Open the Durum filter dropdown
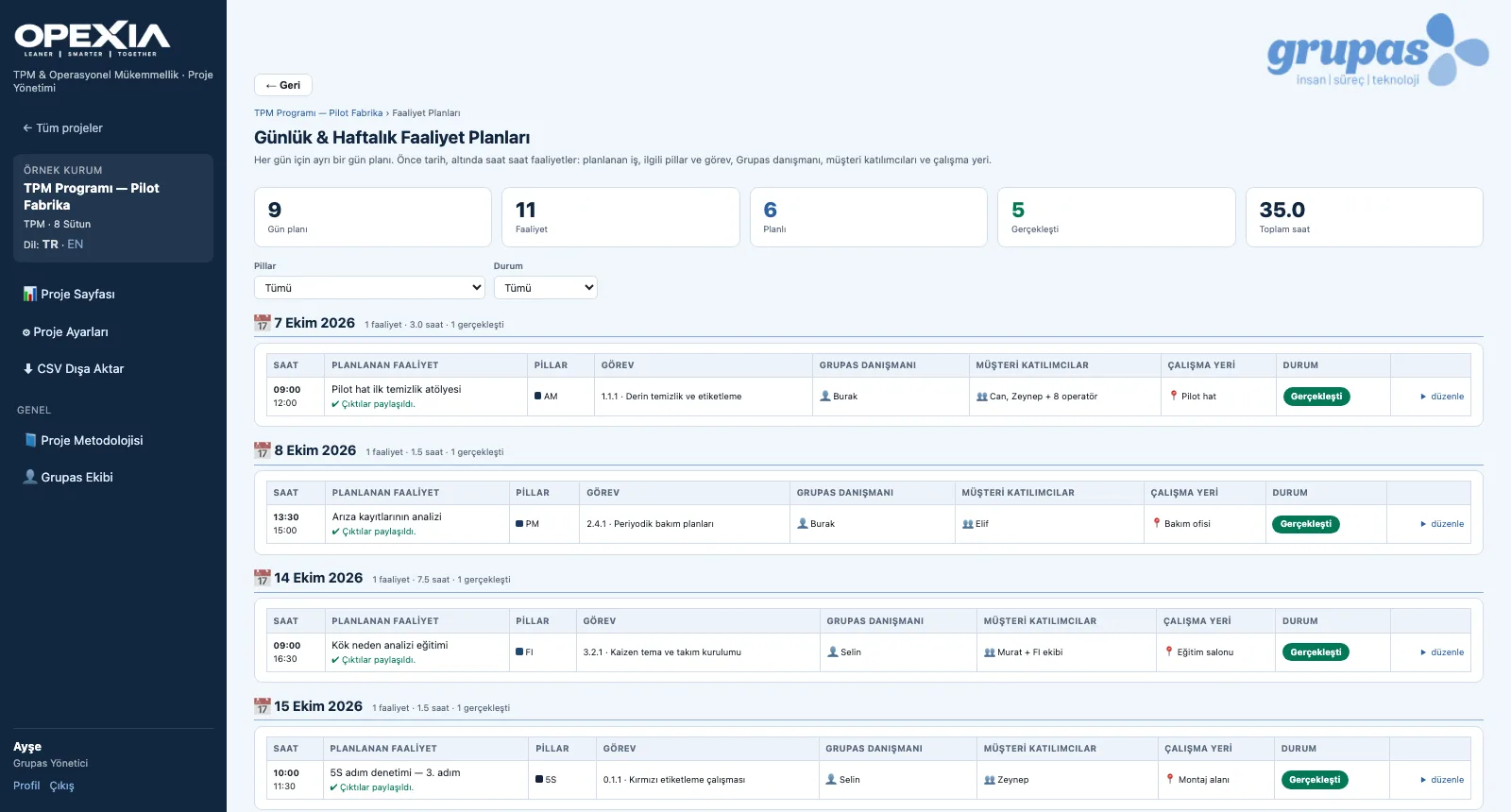Viewport: 1511px width, 812px height. (546, 288)
